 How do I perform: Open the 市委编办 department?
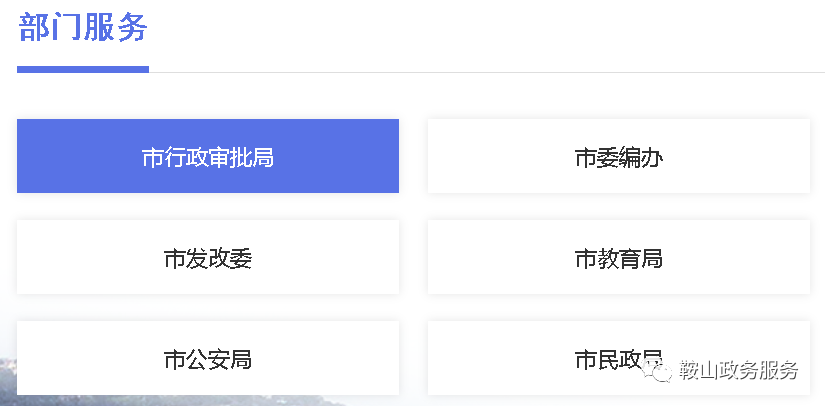pos(618,156)
